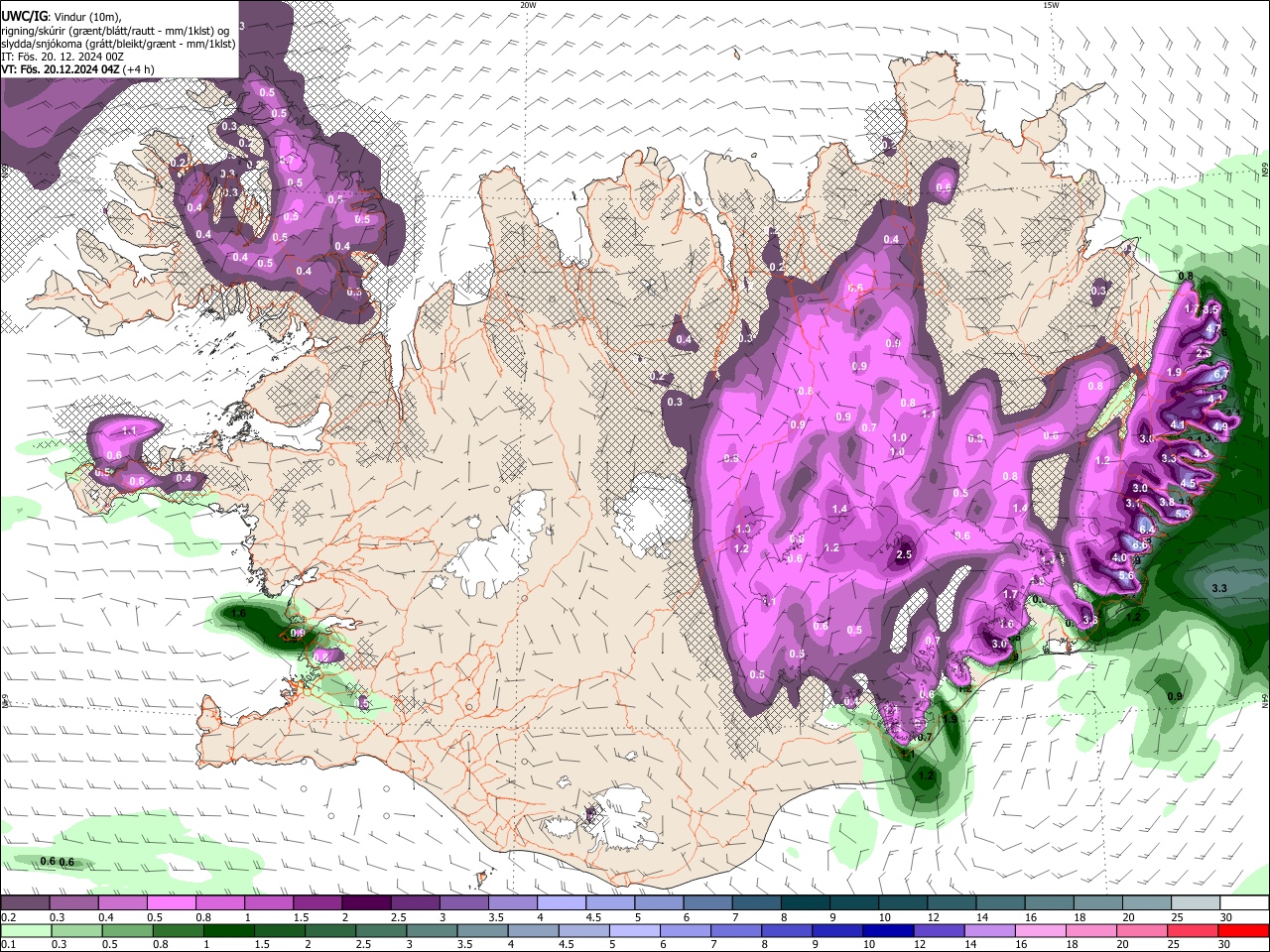Select the light purple 14–16 swatch in lower legend row
Viewport: 1270px width, 952px height.
pos(988,930)
